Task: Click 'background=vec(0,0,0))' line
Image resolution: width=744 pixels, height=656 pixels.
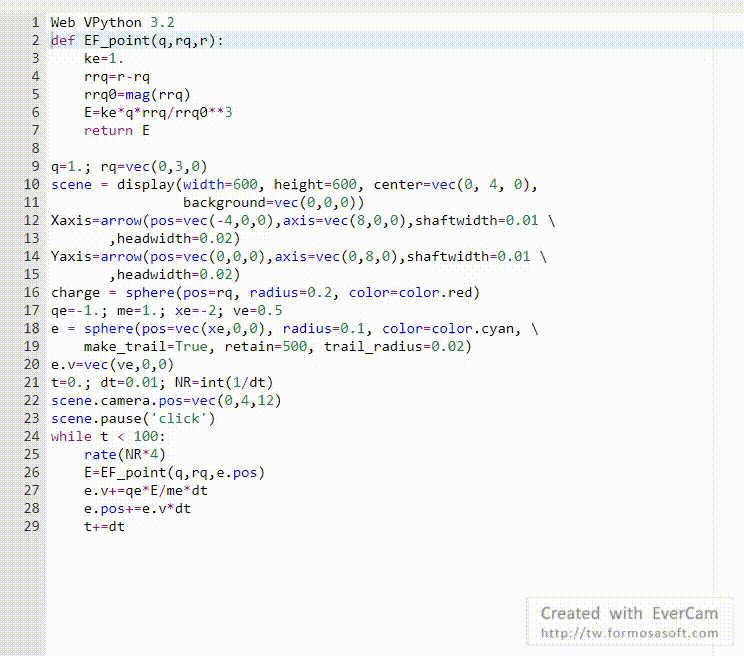Action: click(274, 203)
